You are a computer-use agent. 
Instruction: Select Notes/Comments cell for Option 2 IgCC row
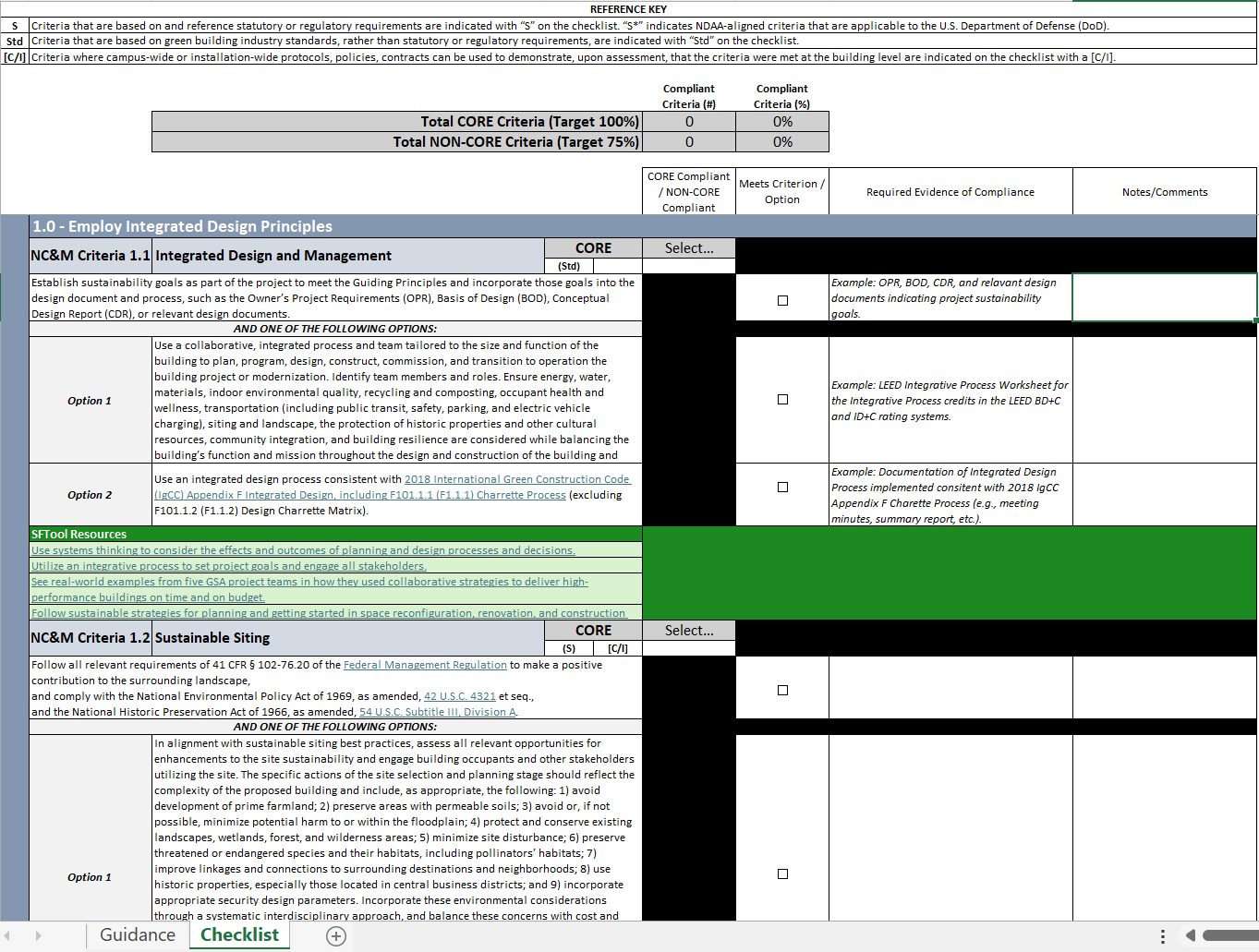[1165, 495]
